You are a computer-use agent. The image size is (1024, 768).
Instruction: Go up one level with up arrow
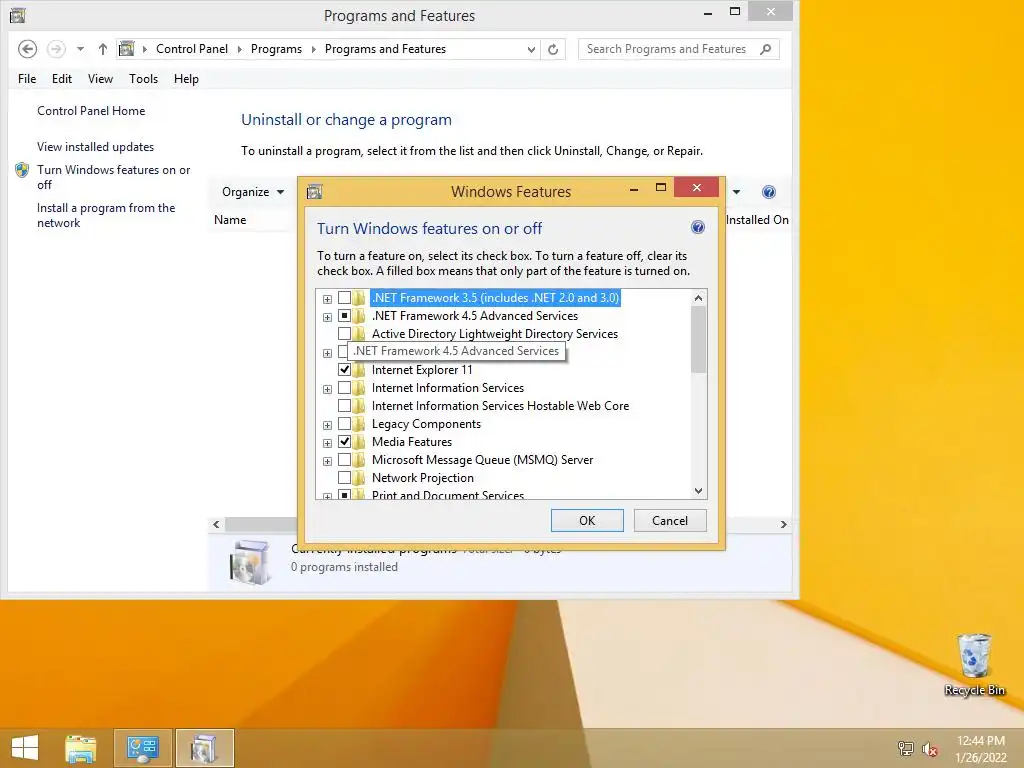coord(103,49)
